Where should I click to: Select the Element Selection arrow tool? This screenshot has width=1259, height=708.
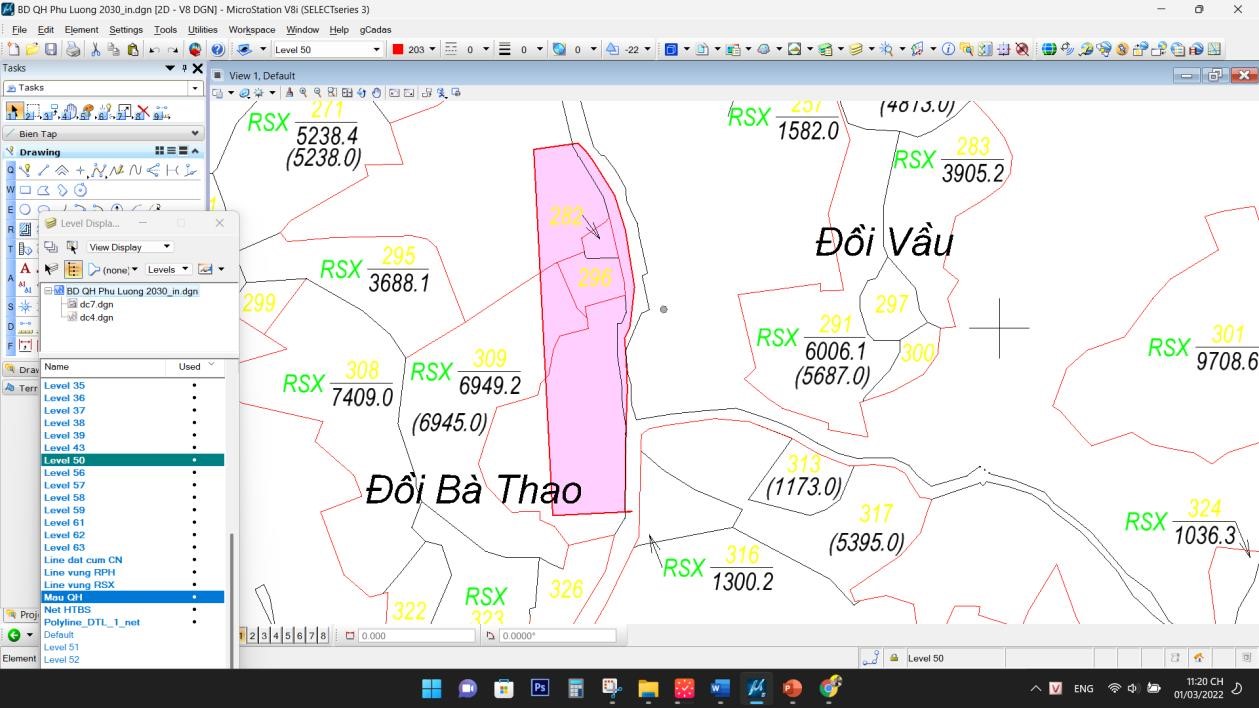pos(14,111)
